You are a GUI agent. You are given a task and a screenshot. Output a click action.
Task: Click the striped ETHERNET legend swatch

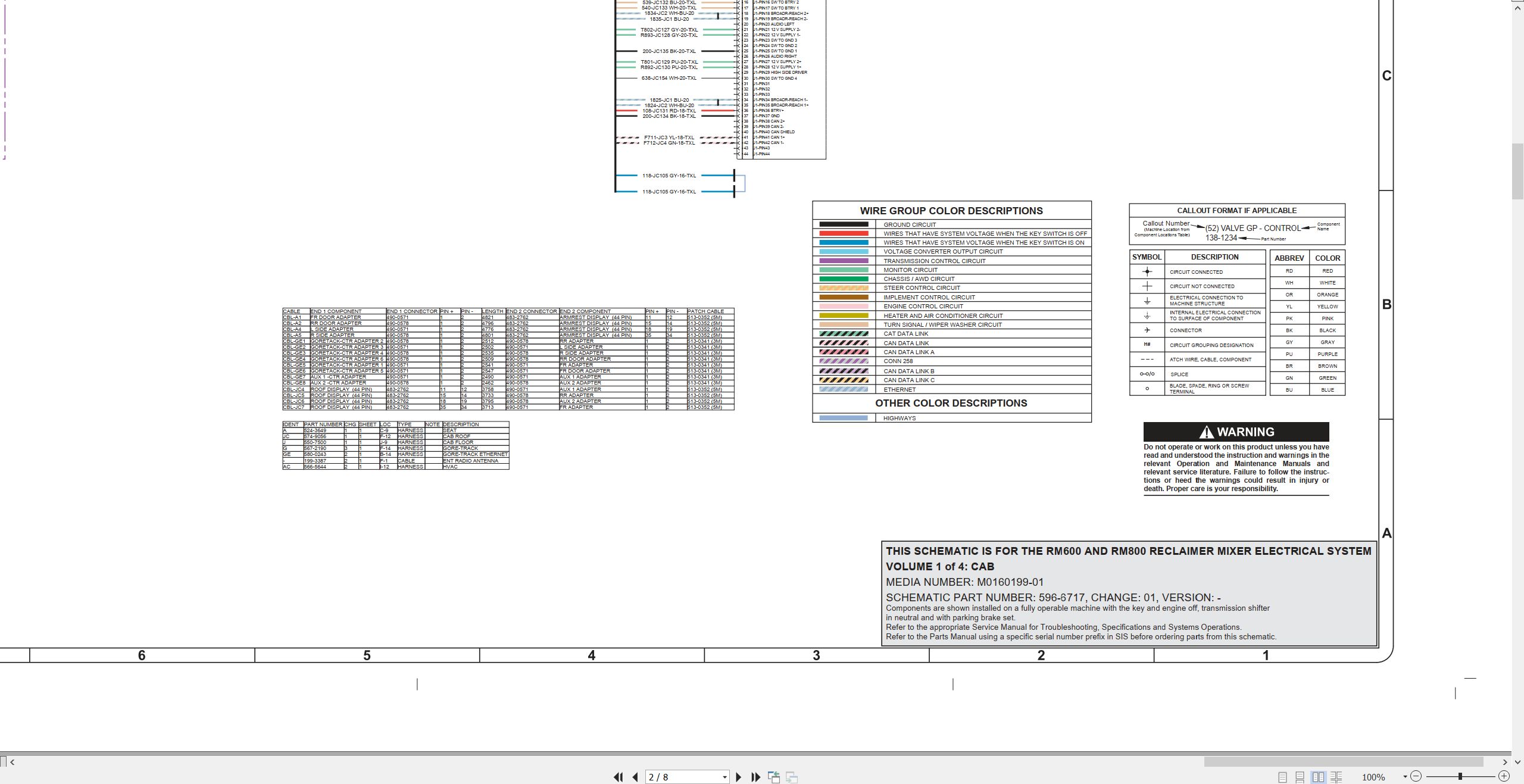tap(844, 389)
